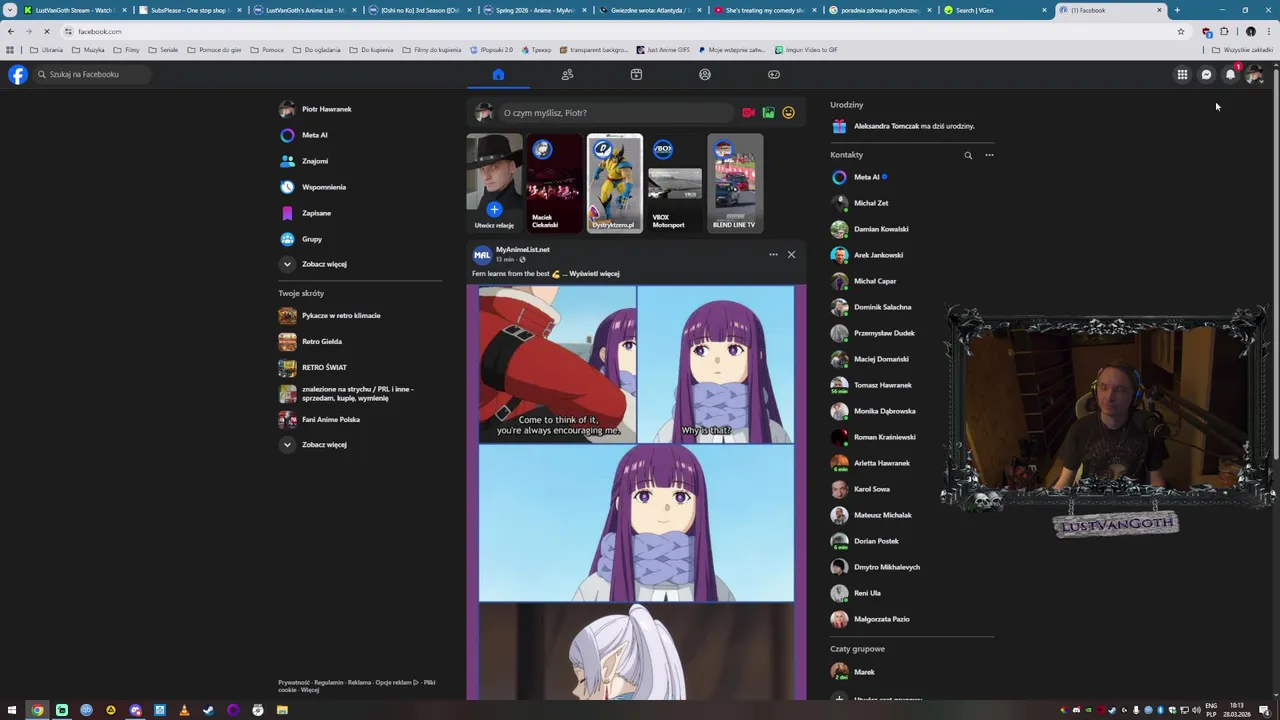Screen dimensions: 1280x720
Task: Open RETRO ŚWIAT shortcut
Action: [360, 367]
